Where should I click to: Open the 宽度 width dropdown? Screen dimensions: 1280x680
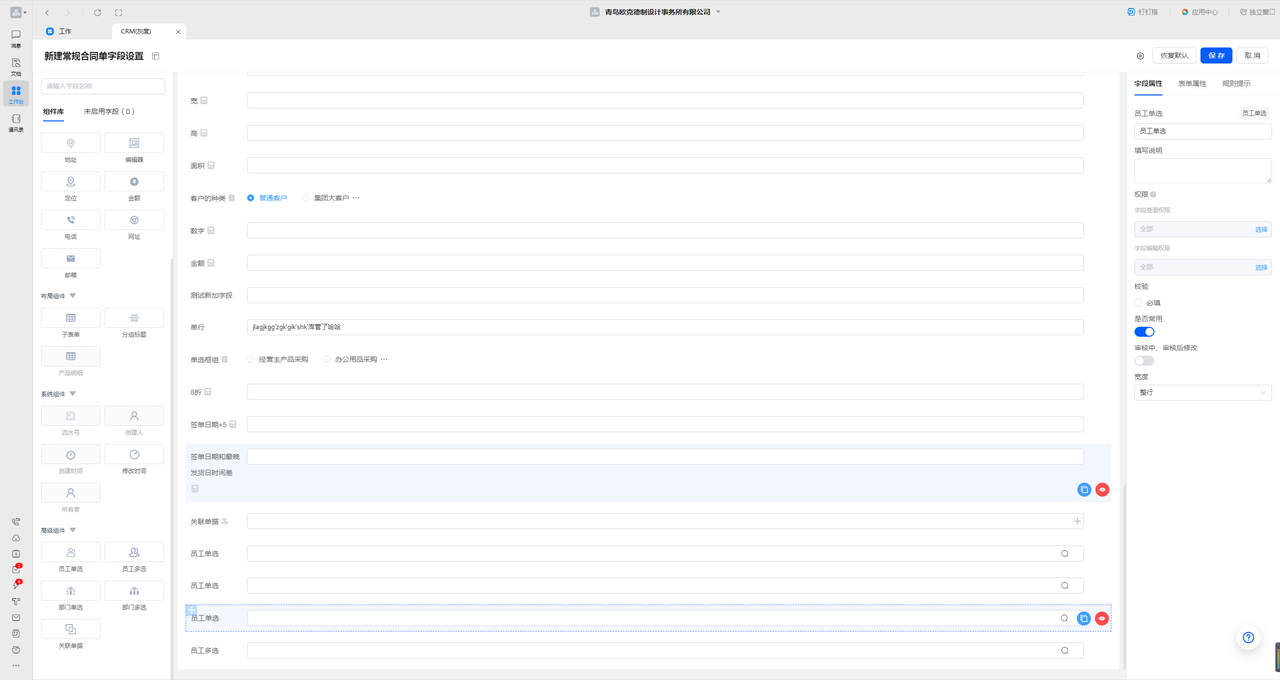coord(1202,393)
